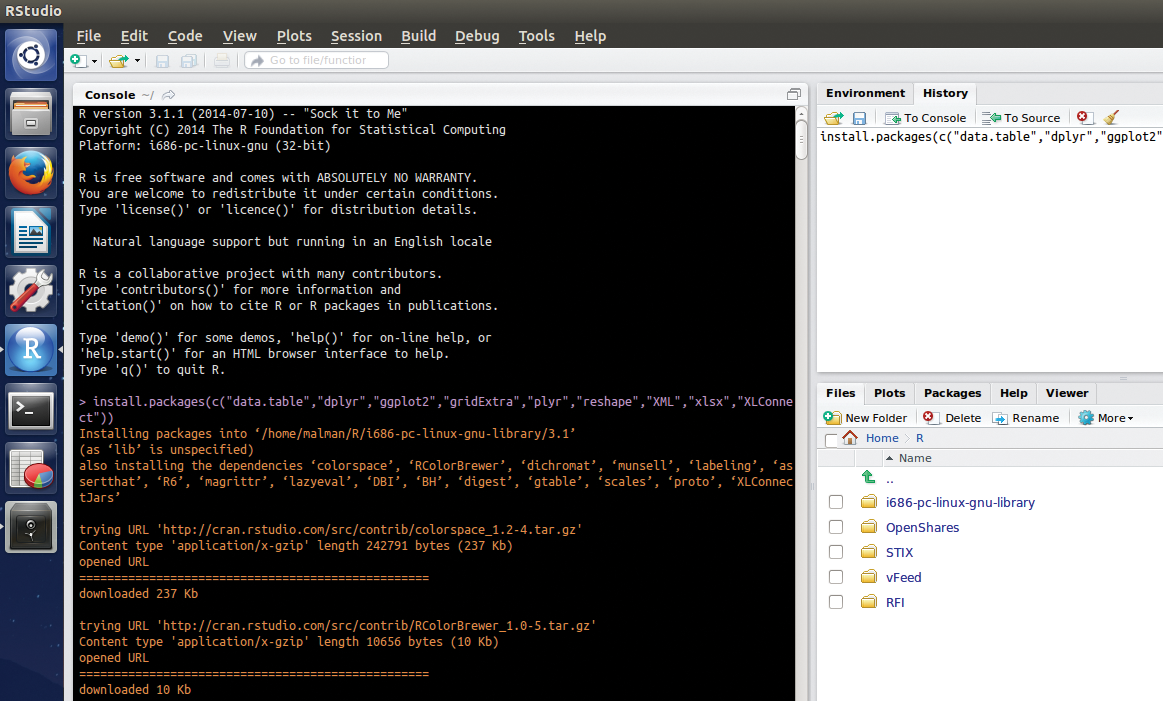Remove selected history entry with the red X icon
The height and width of the screenshot is (701, 1163).
(1083, 117)
